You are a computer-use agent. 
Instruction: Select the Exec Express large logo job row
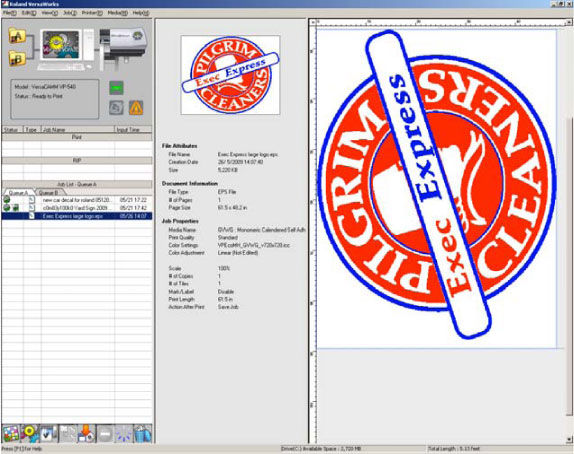tap(77, 216)
